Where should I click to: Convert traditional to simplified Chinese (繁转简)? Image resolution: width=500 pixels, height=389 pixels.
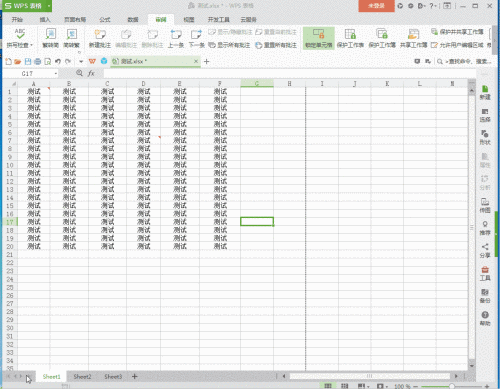(x=51, y=38)
